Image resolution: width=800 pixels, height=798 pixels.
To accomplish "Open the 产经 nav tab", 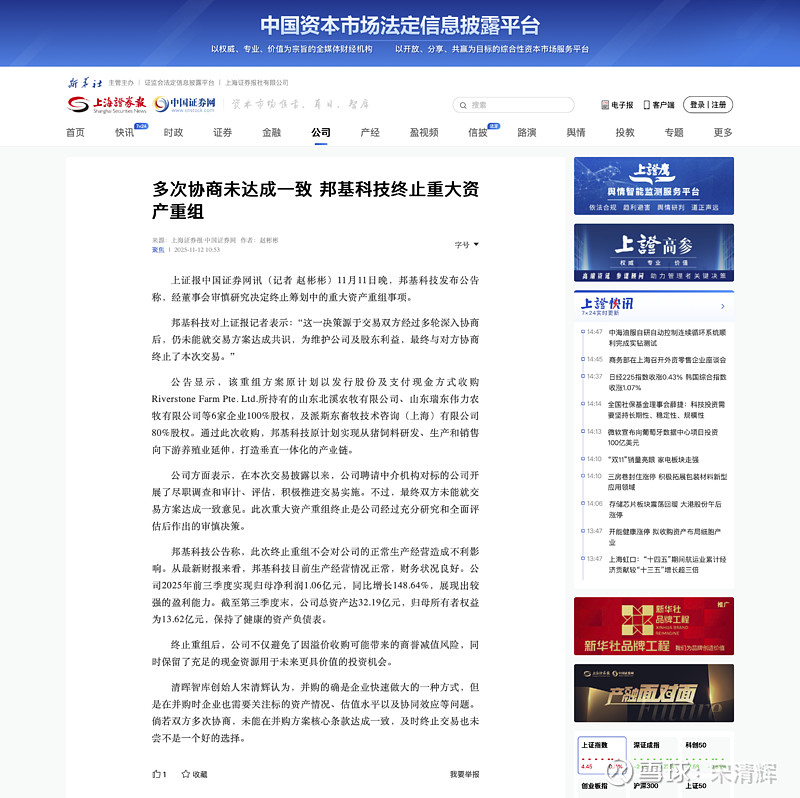I will pyautogui.click(x=370, y=132).
